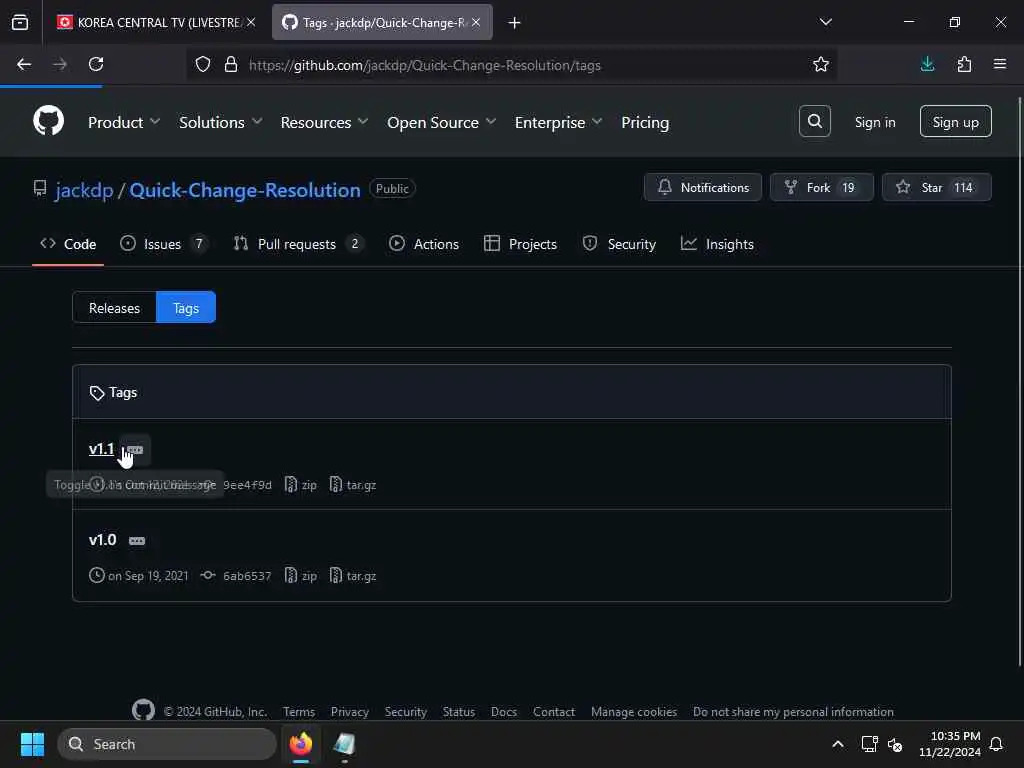Click the Firefox taskbar icon

[301, 744]
